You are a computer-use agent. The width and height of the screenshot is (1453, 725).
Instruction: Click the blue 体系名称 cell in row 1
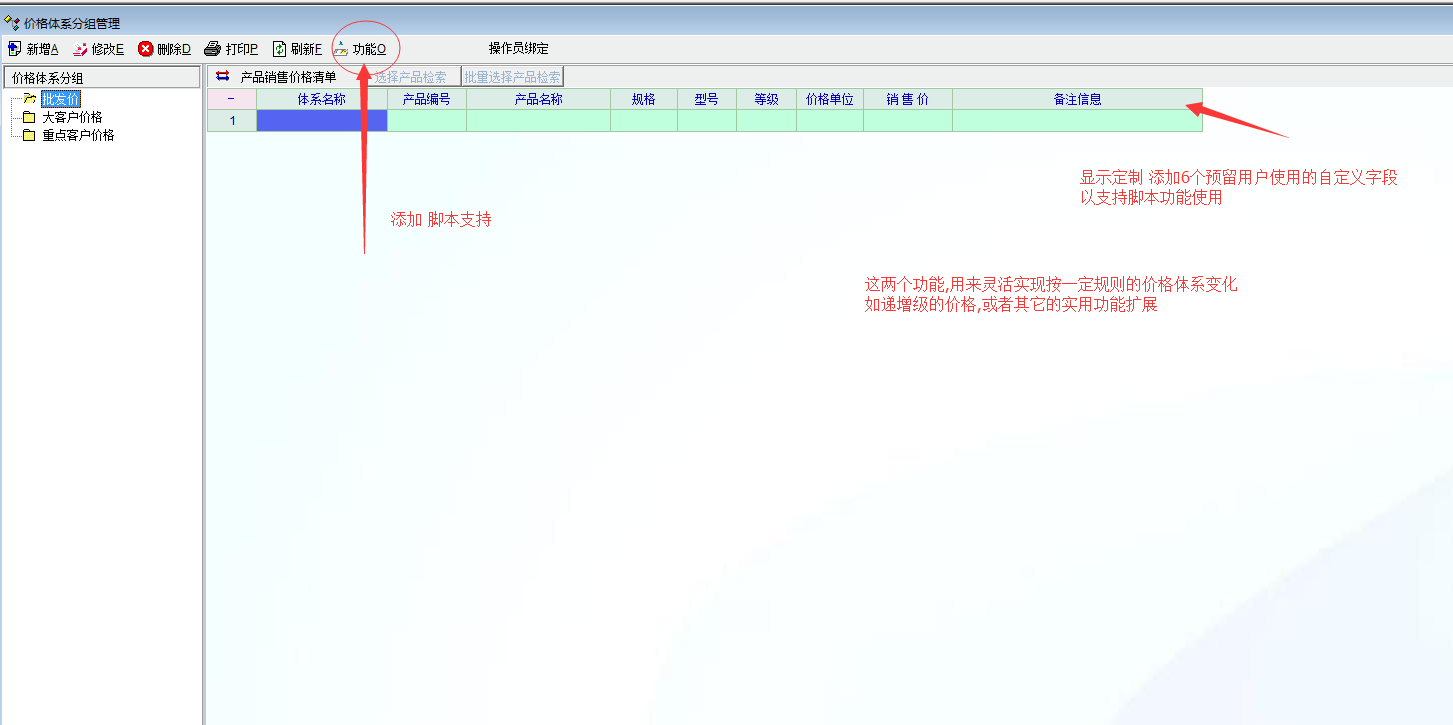(321, 121)
